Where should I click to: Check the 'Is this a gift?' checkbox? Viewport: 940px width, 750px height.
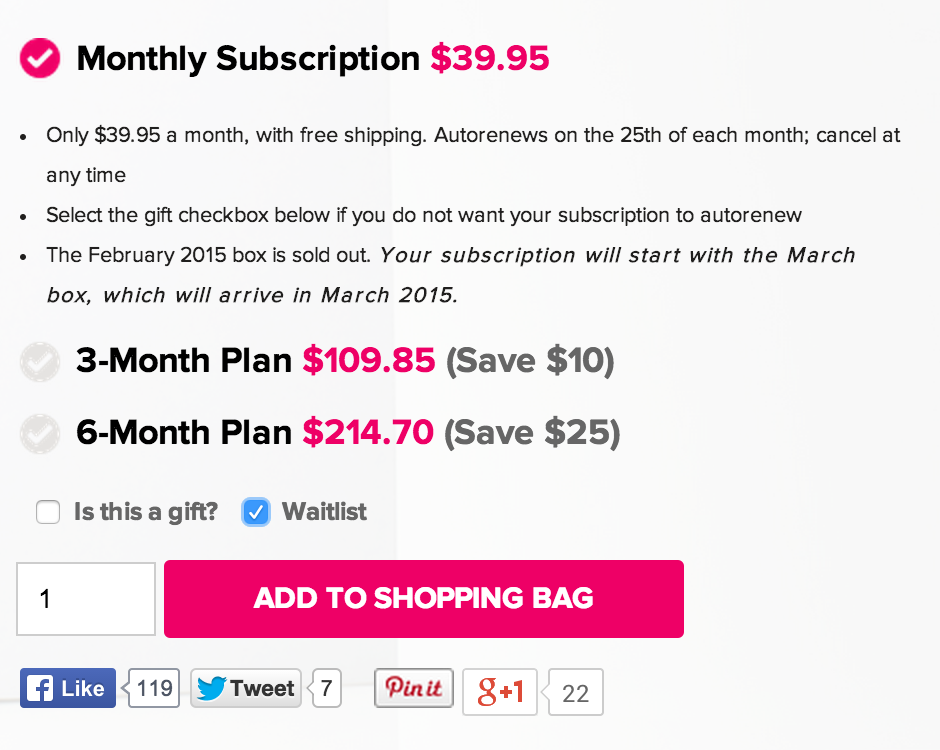(48, 512)
